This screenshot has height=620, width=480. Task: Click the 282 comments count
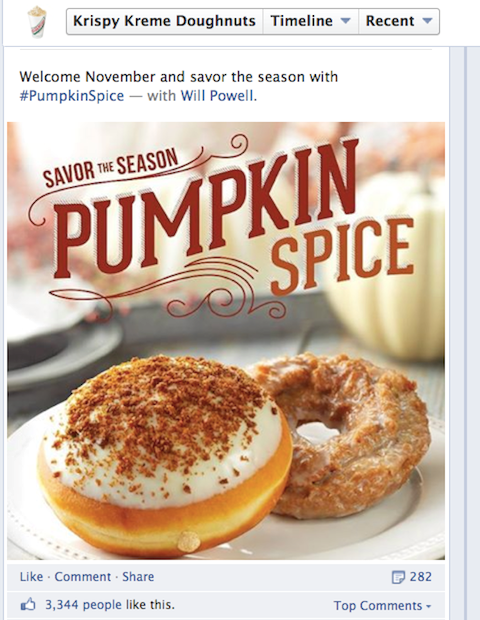420,577
